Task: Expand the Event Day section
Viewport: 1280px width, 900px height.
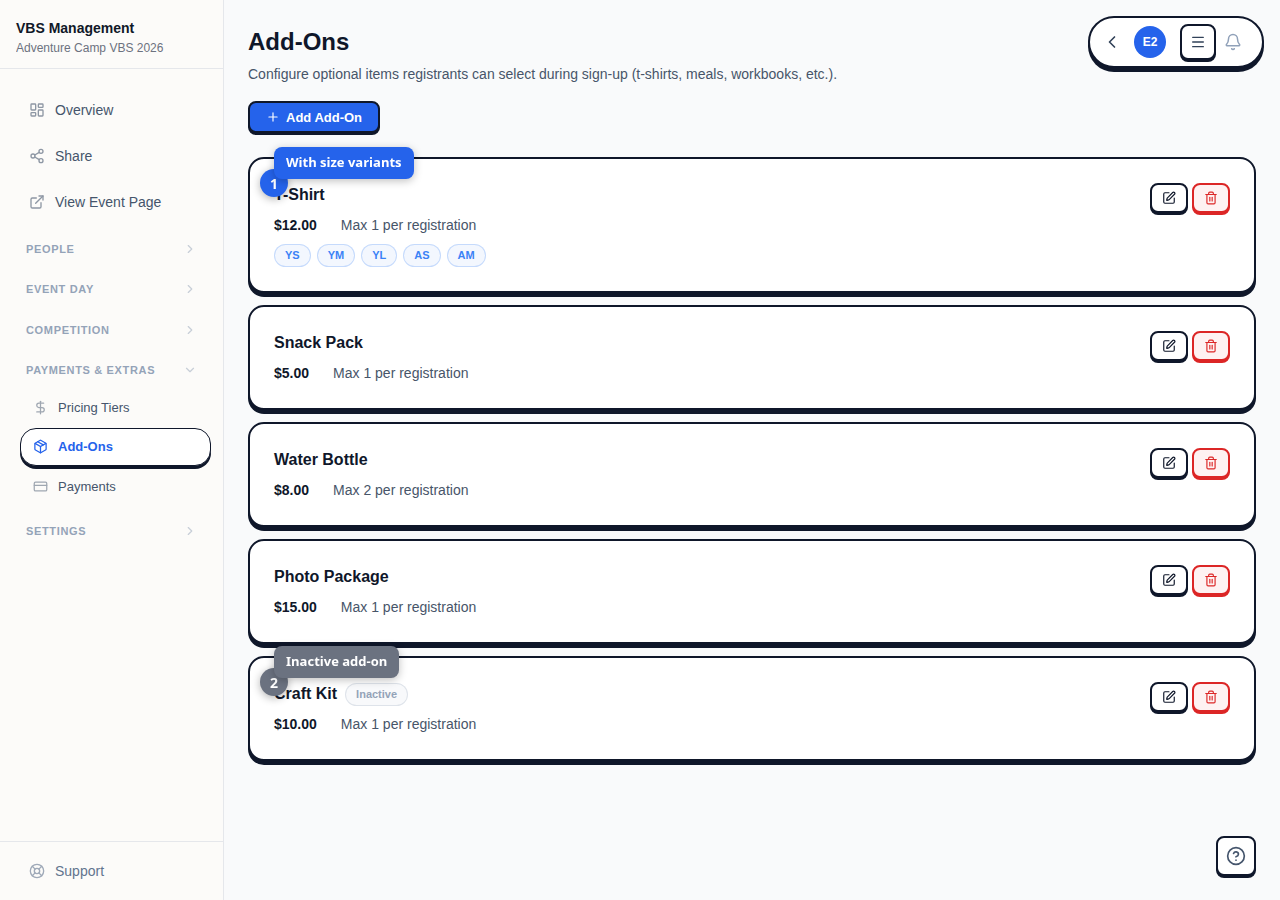Action: 110,289
